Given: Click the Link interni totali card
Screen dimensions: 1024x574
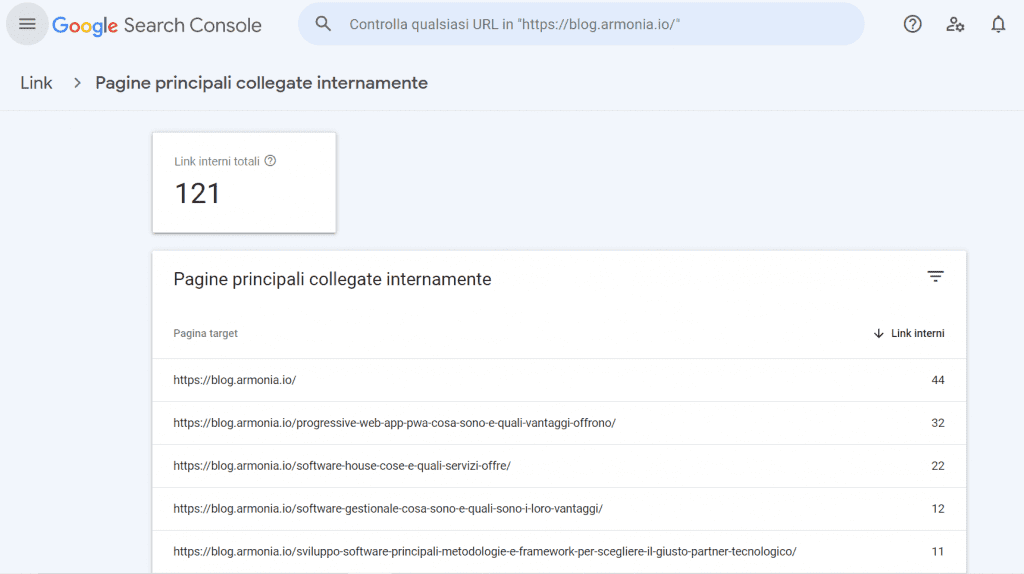Looking at the screenshot, I should 244,182.
